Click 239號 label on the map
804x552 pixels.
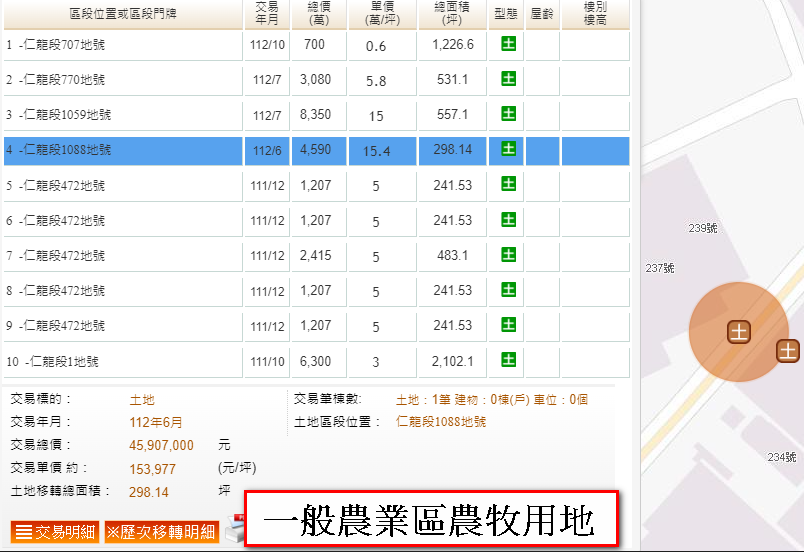point(703,228)
